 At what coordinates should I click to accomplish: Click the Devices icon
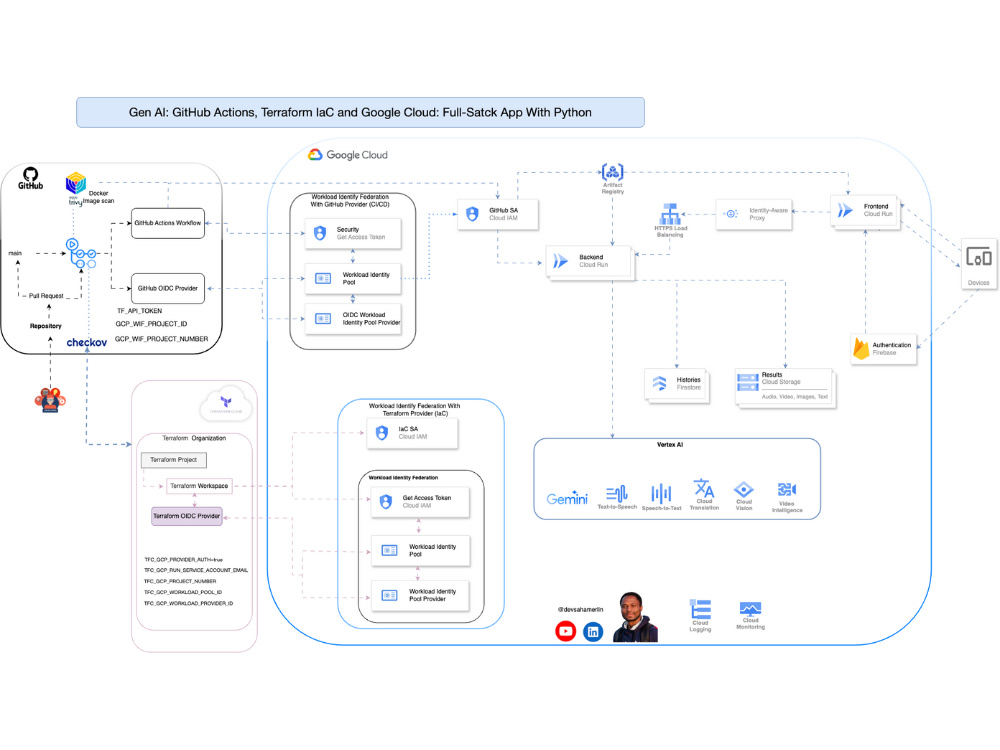[978, 258]
